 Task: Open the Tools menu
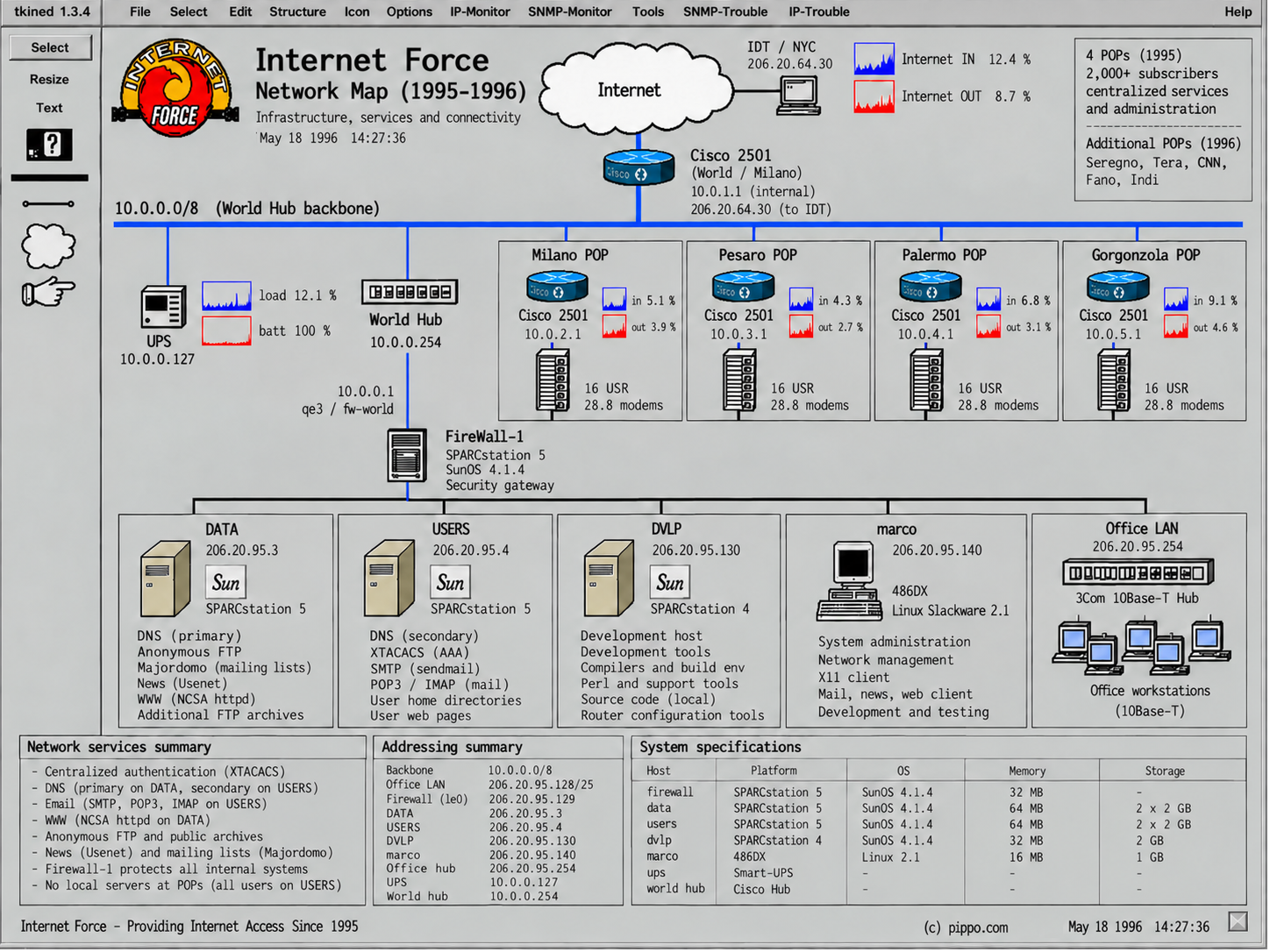point(648,12)
